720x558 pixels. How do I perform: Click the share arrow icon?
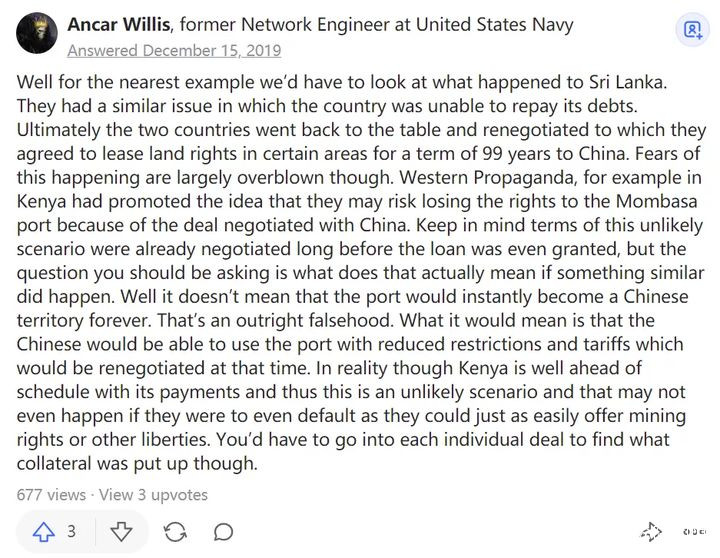click(x=651, y=531)
